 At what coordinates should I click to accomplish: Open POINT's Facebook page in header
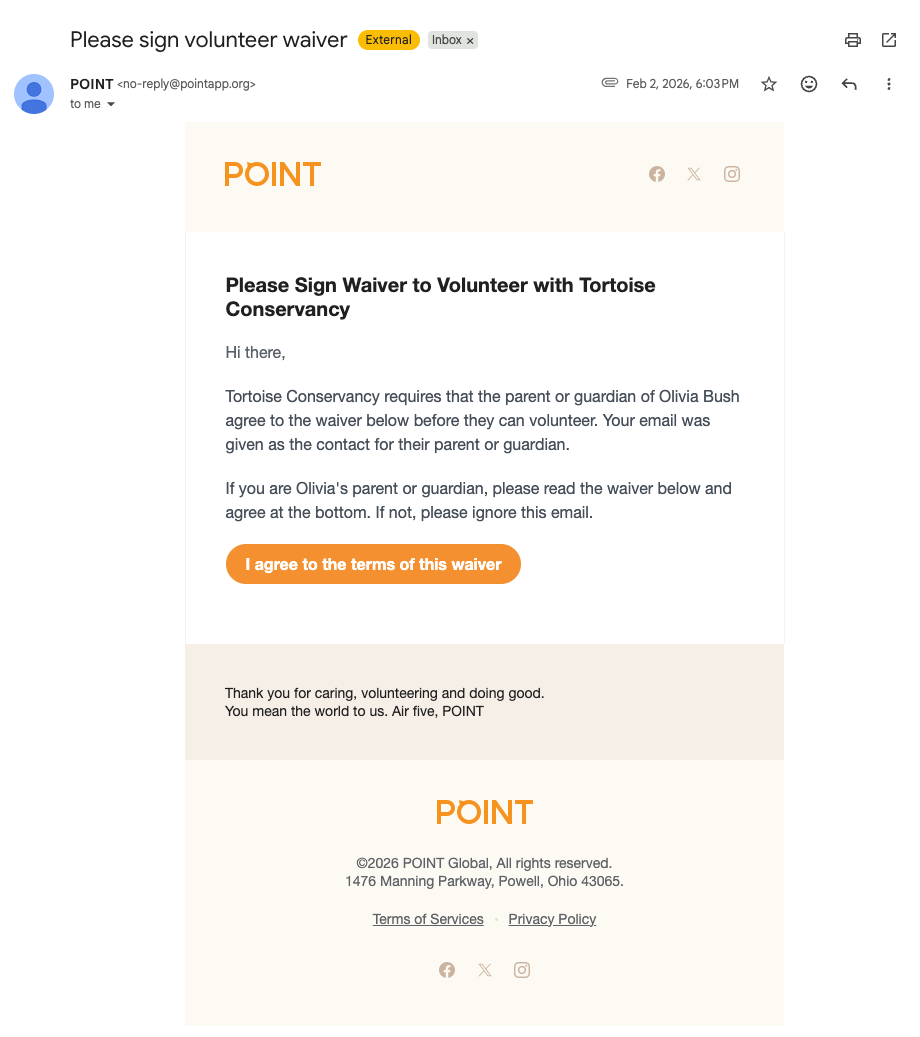coord(657,174)
